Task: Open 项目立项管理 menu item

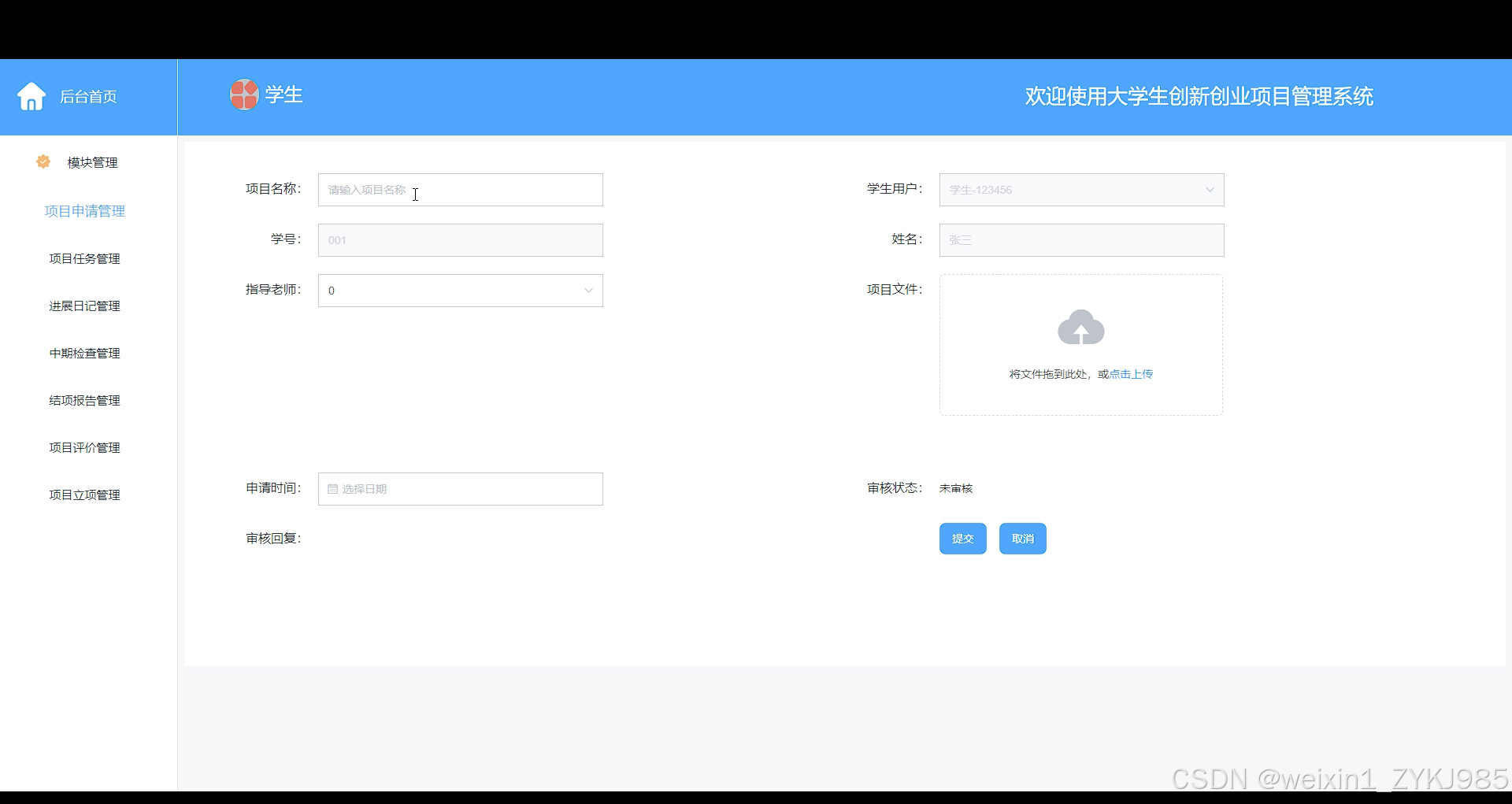Action: click(85, 495)
